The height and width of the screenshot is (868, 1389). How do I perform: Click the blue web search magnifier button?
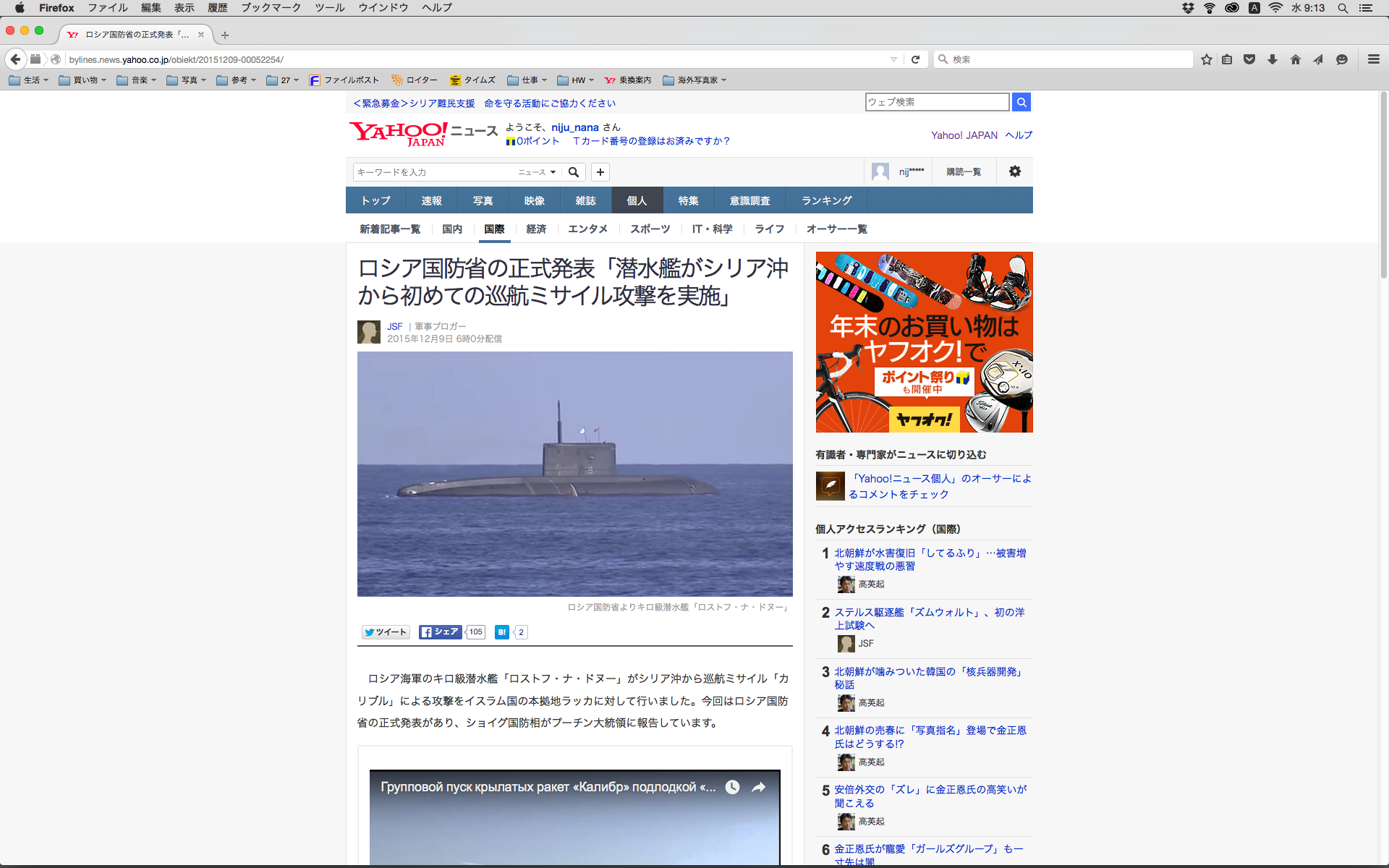(x=1021, y=102)
